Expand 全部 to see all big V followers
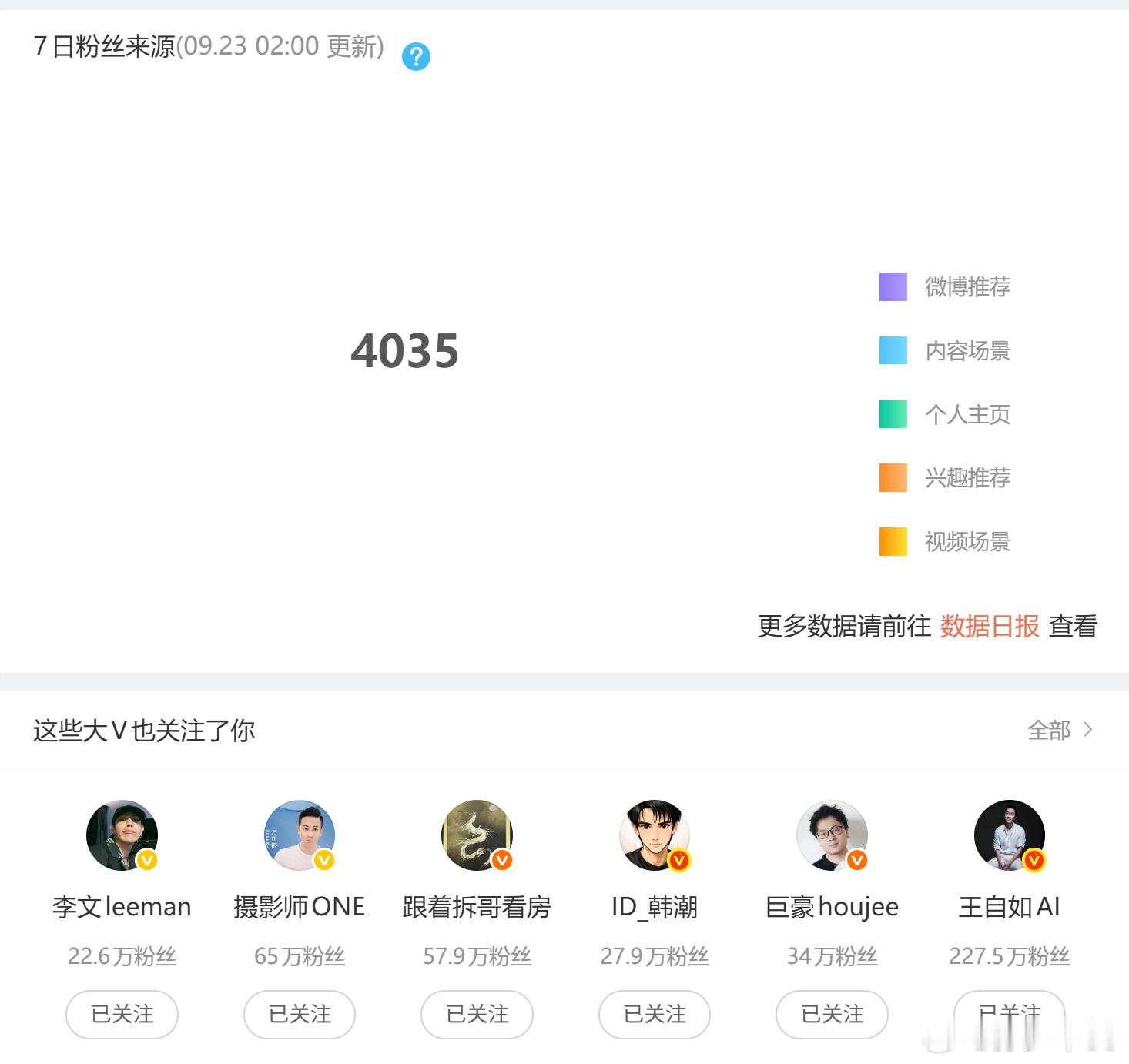Viewport: 1129px width, 1064px height. (1060, 730)
